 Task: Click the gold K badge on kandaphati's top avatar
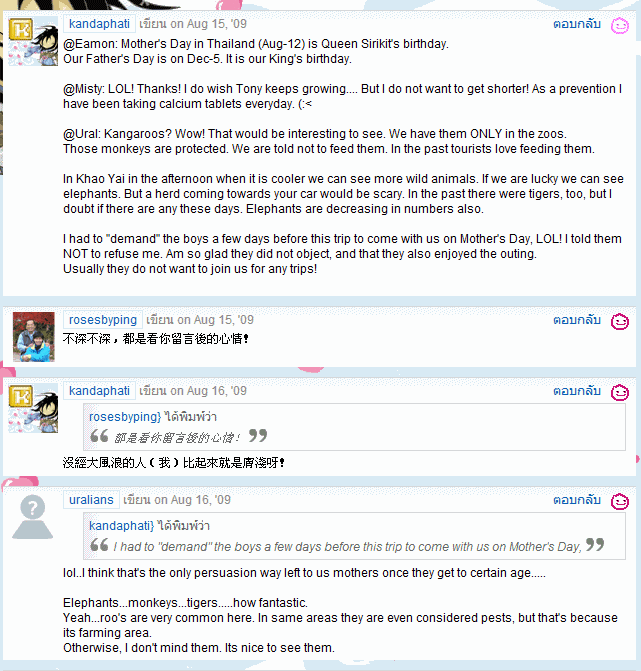coord(21,29)
